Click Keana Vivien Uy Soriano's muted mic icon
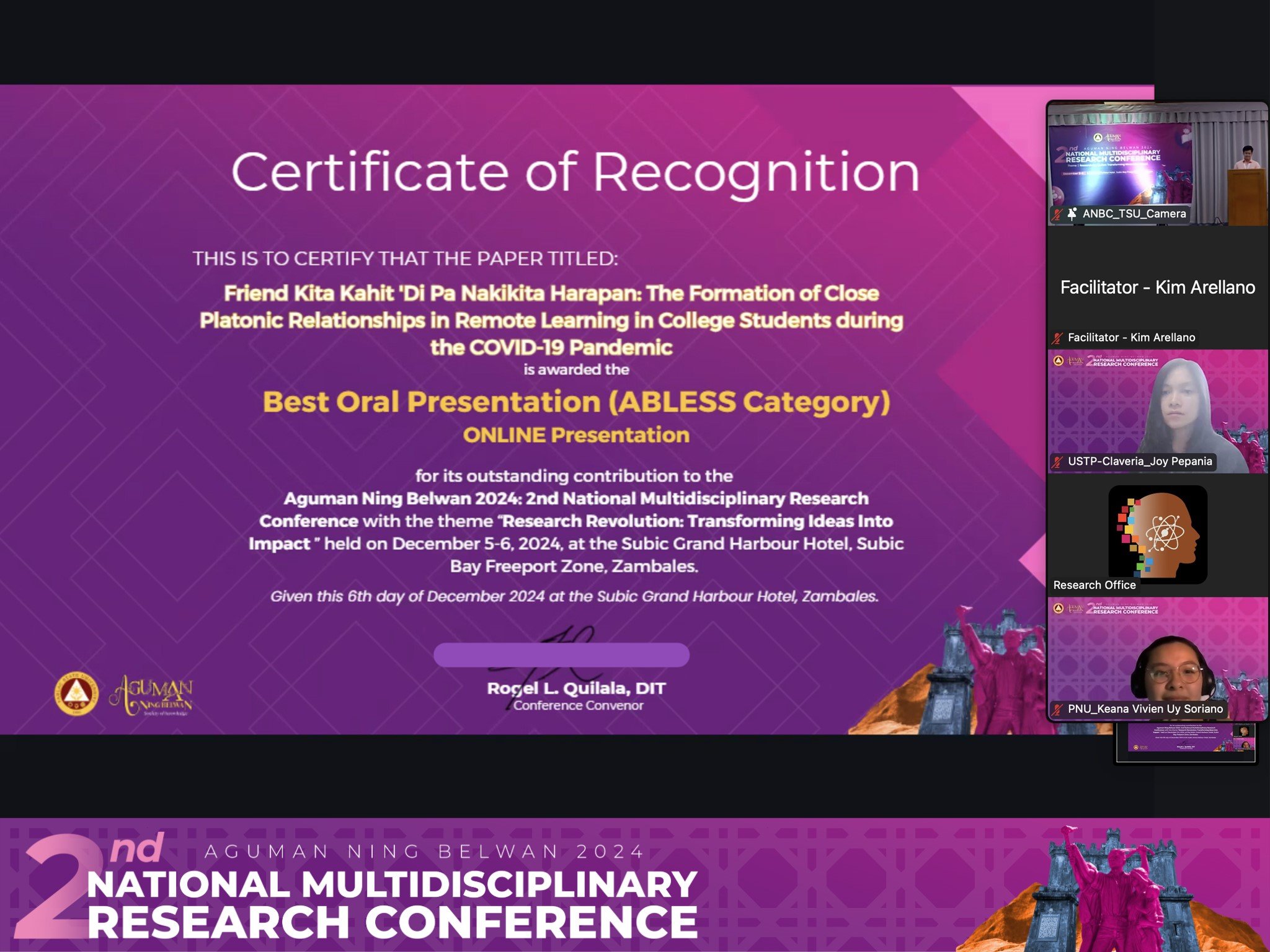The width and height of the screenshot is (1270, 952). [1058, 710]
